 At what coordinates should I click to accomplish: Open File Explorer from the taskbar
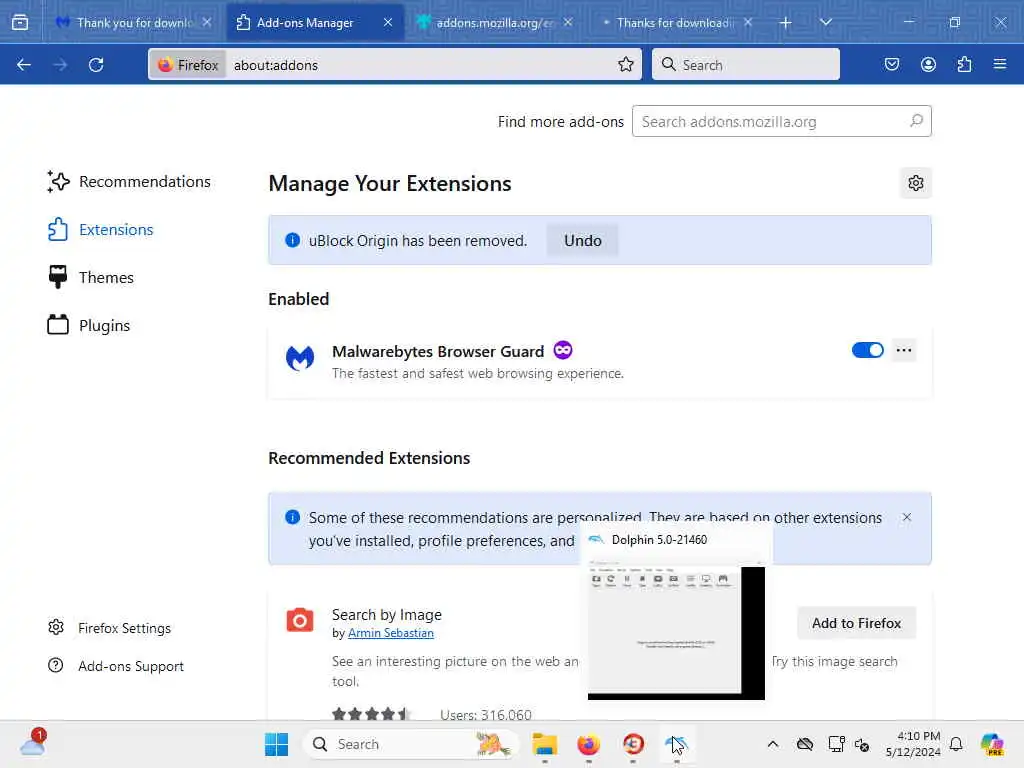545,744
